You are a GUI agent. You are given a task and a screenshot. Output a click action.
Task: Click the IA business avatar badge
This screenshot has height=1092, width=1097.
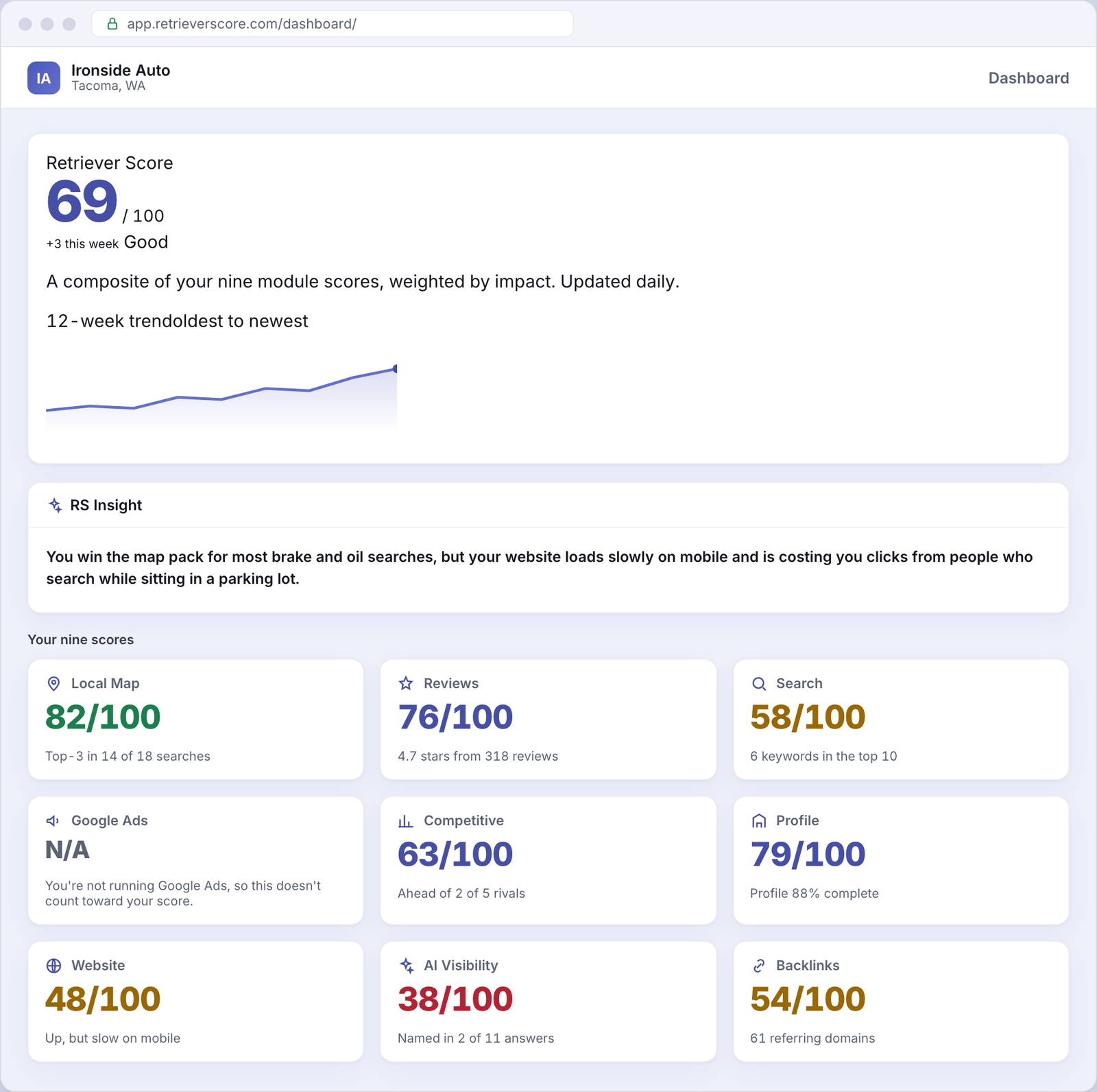[44, 78]
